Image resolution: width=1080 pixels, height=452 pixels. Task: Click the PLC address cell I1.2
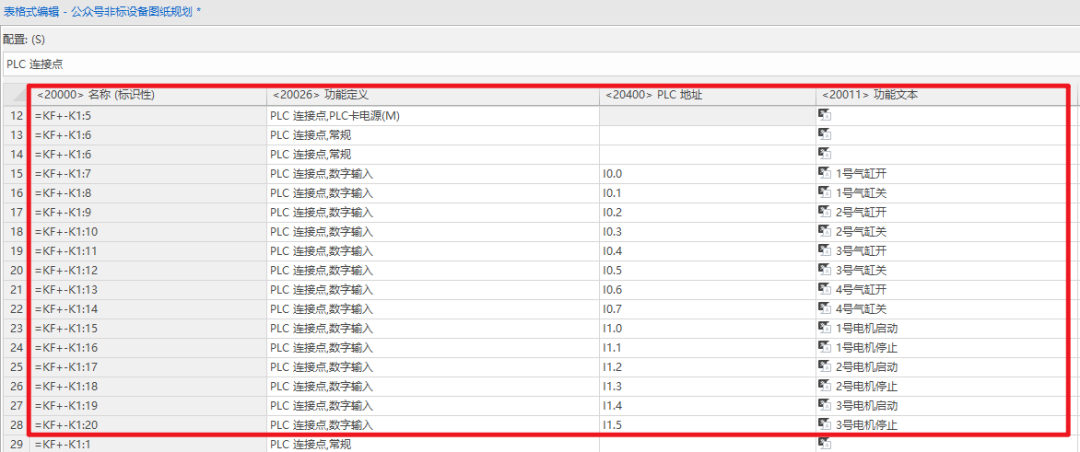point(707,367)
